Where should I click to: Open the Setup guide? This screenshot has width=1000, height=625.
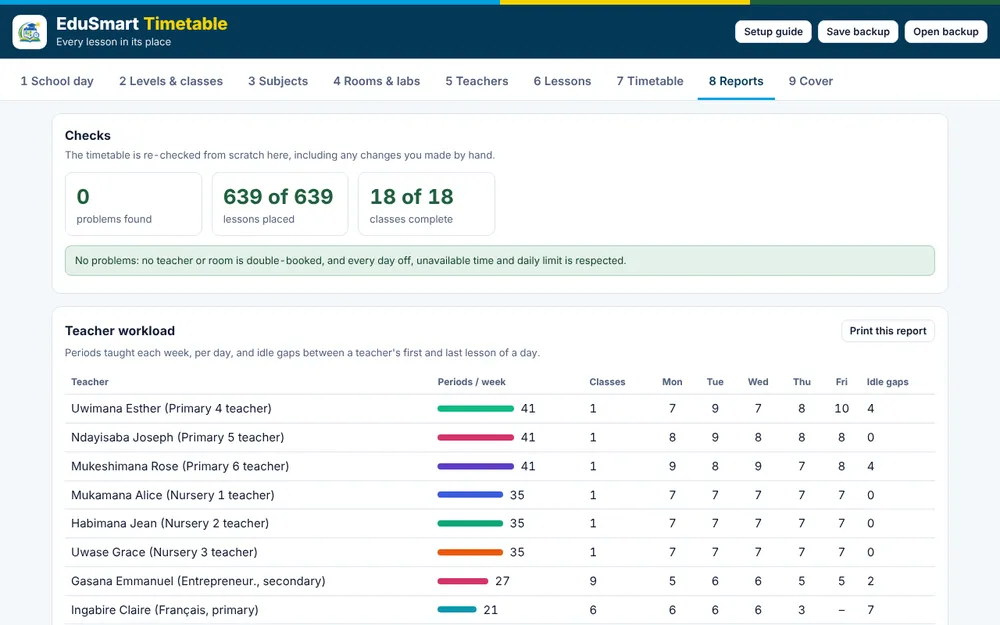(x=773, y=32)
